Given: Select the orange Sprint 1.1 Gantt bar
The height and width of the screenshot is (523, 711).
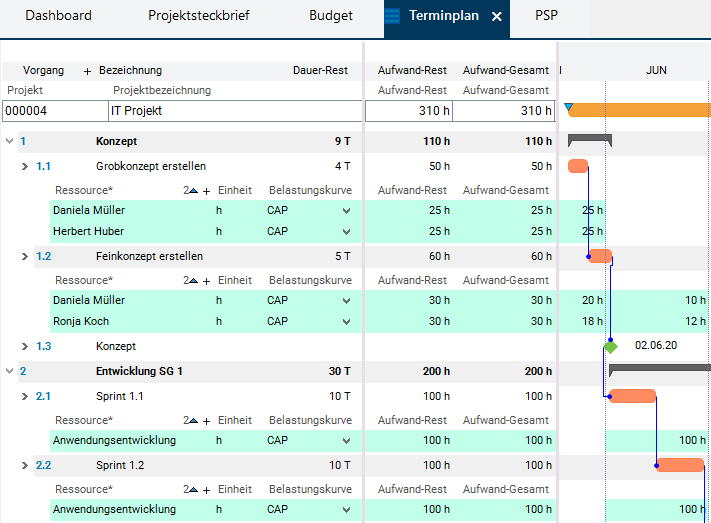Looking at the screenshot, I should tap(632, 396).
